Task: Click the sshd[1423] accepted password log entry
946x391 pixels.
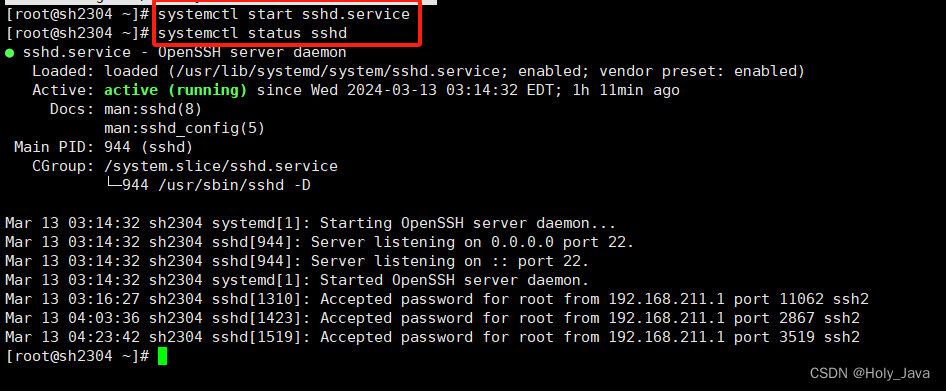Action: pos(433,318)
